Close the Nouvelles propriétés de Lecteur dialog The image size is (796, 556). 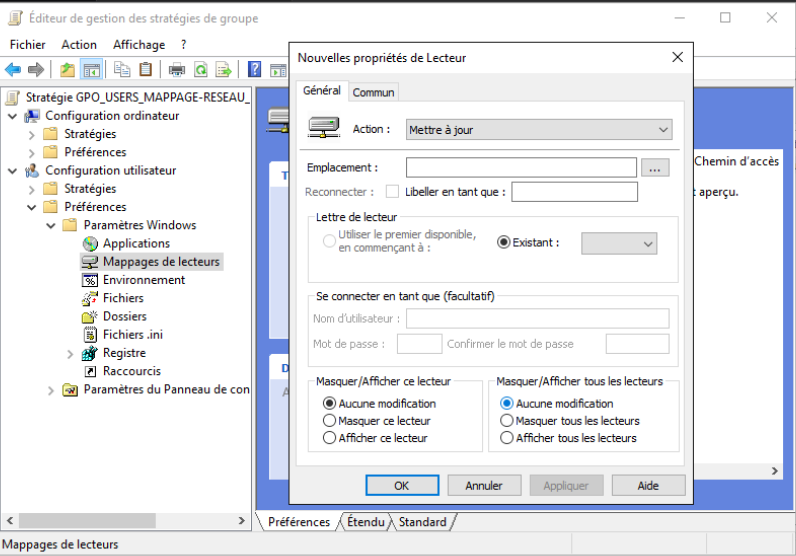point(678,57)
